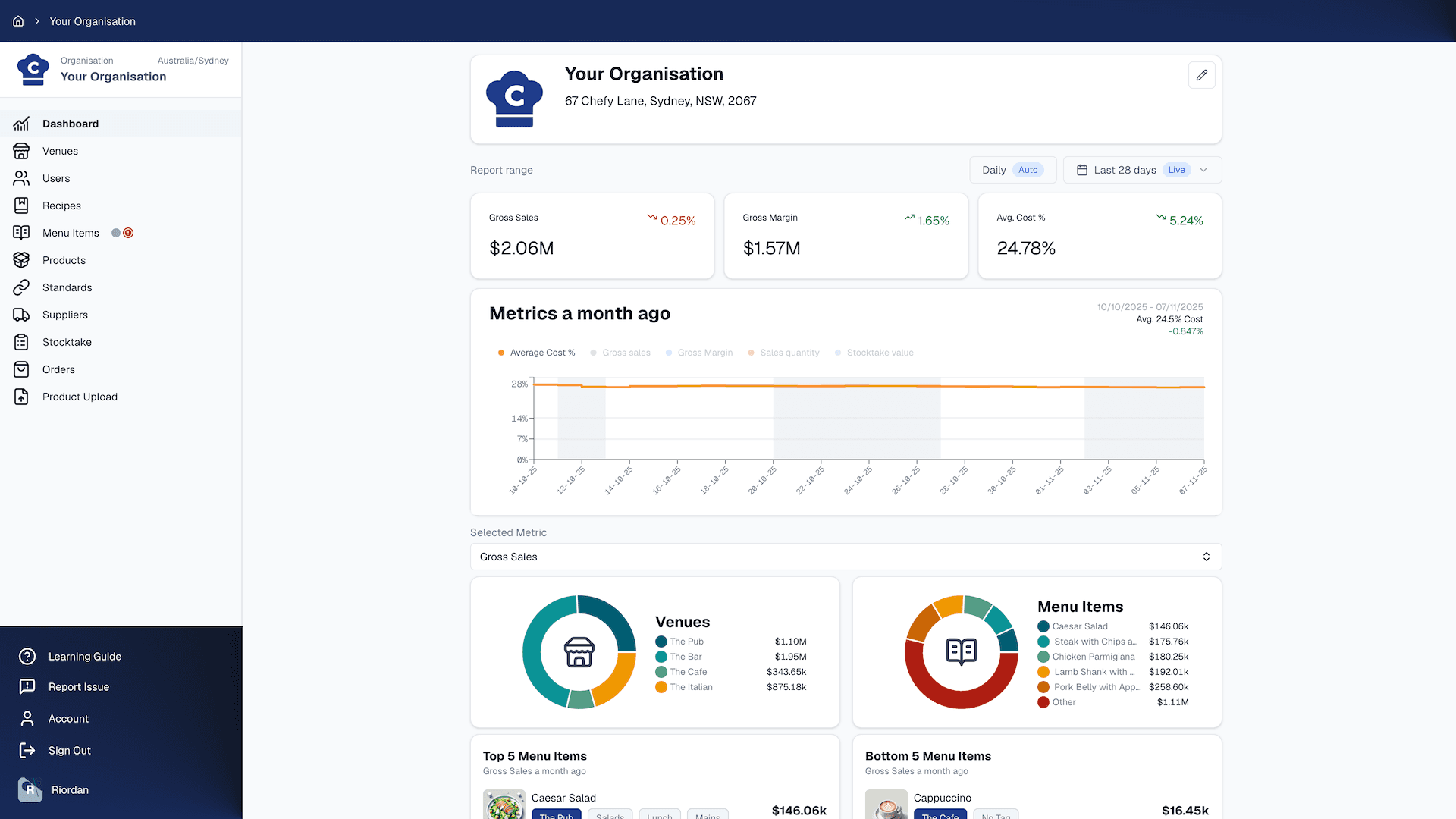Click the Menu Items sidebar icon

(22, 233)
